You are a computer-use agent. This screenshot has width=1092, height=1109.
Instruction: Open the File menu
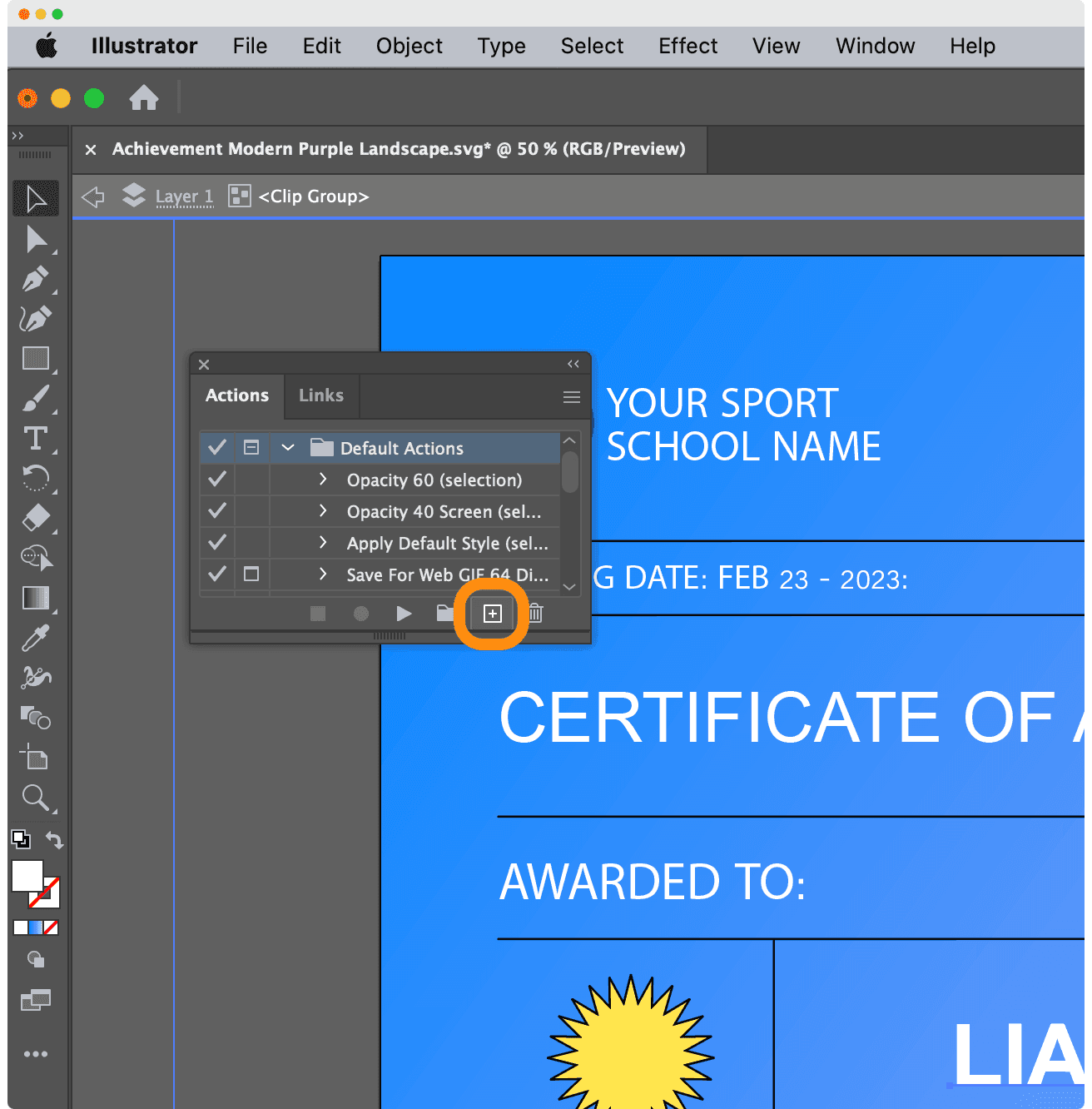[251, 46]
